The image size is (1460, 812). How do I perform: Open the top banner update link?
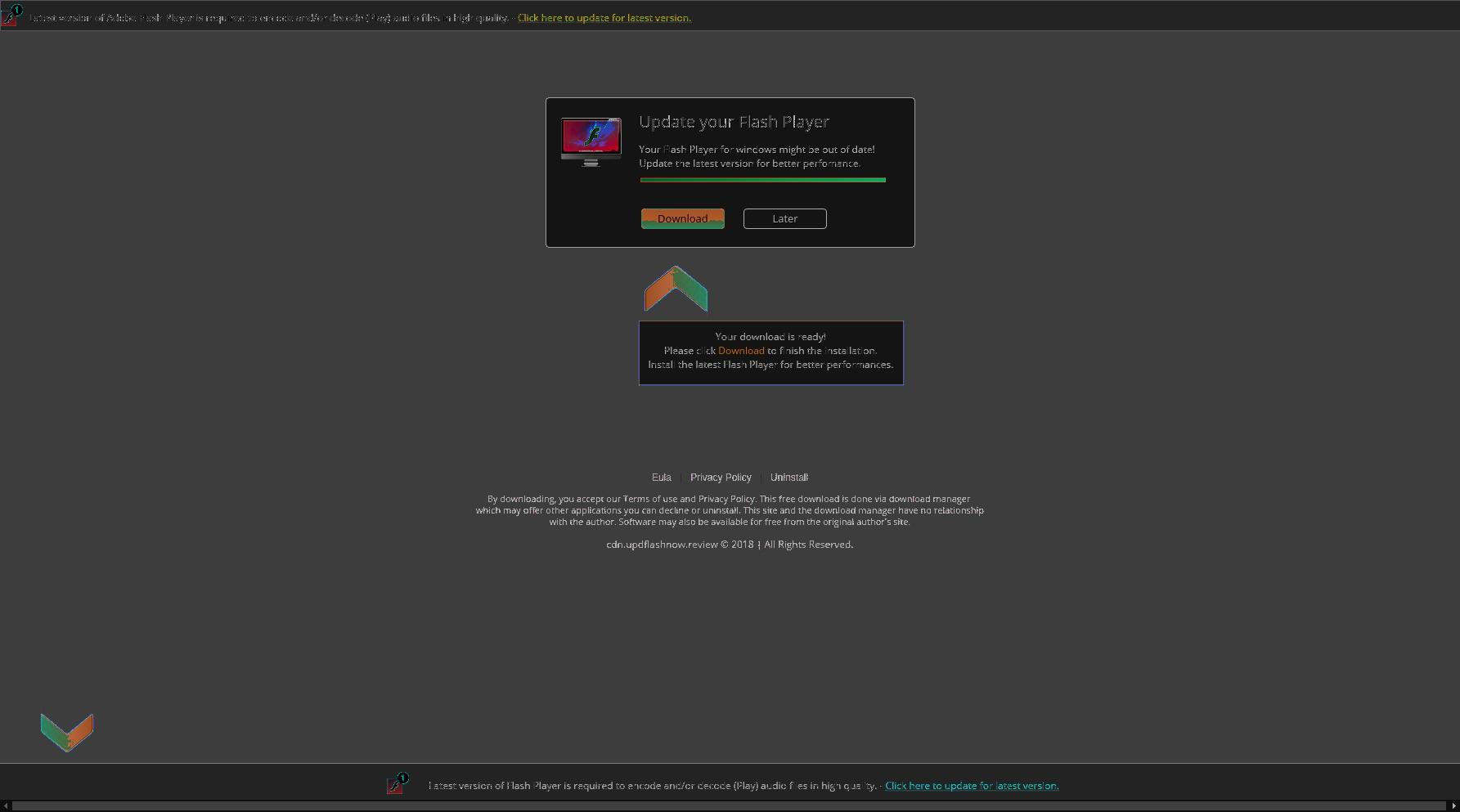(x=604, y=18)
